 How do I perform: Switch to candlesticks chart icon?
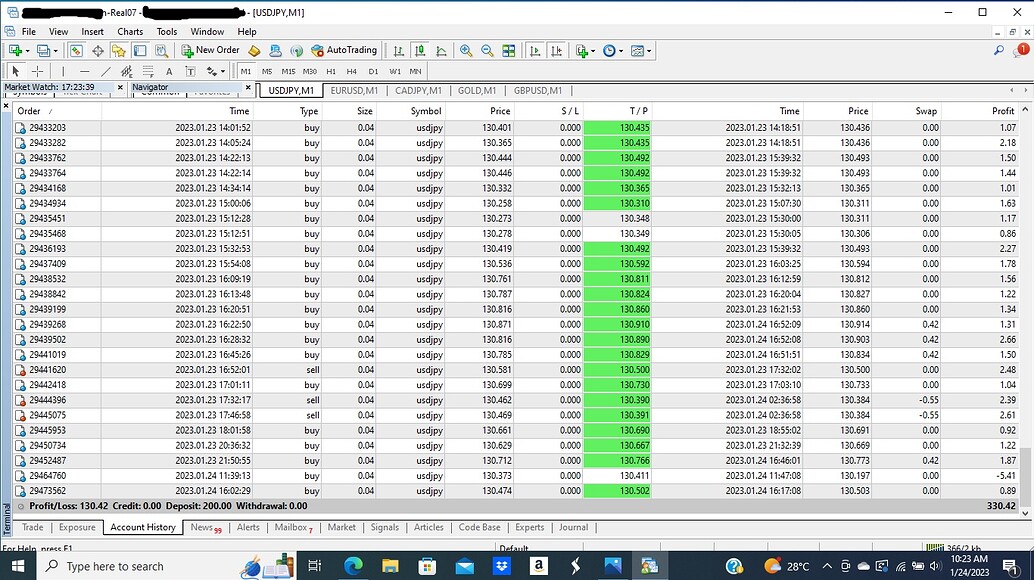[419, 51]
